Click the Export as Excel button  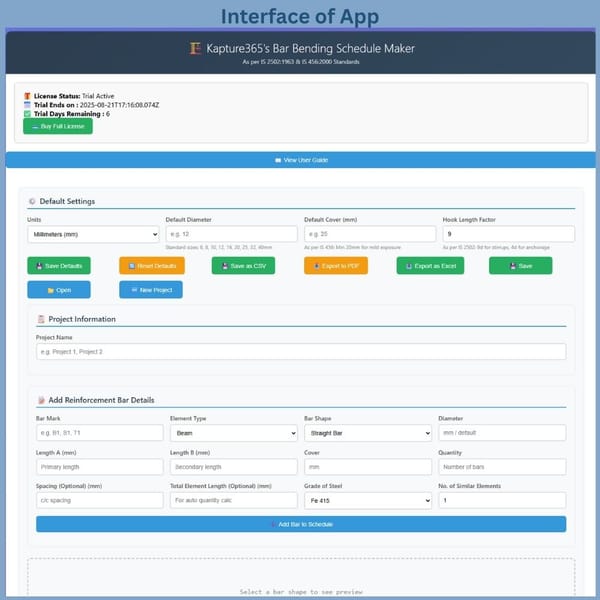coord(430,265)
